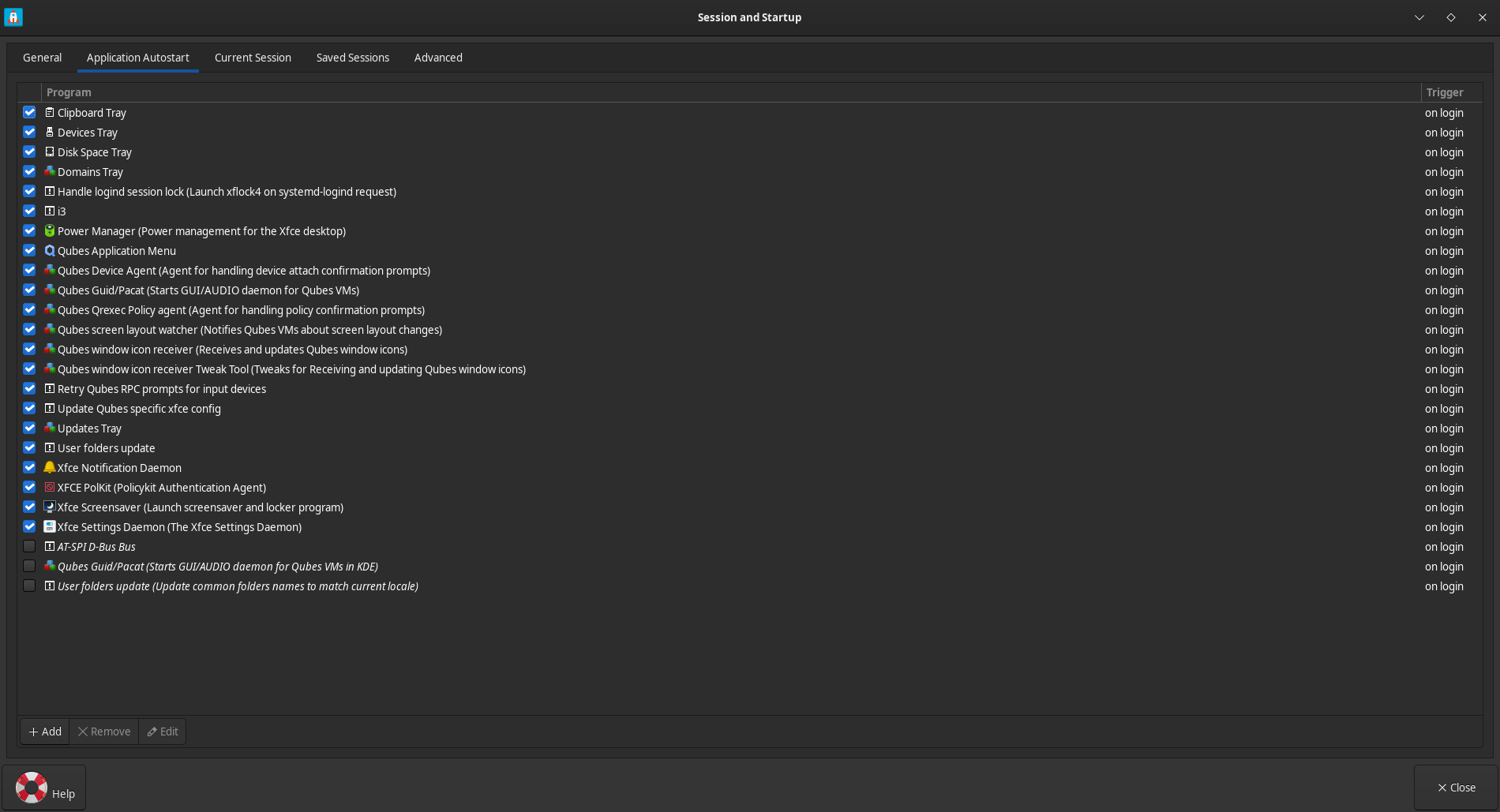Click the Edit button
Viewport: 1500px width, 812px height.
(x=162, y=731)
